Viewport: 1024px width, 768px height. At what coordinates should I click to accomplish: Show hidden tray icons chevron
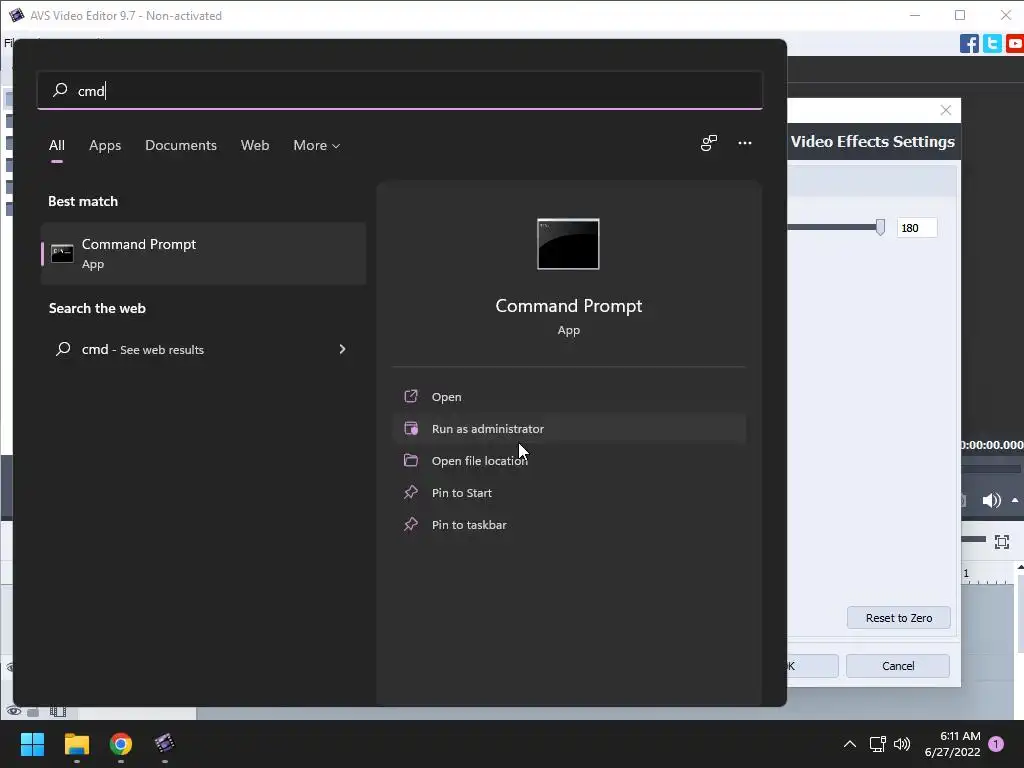(x=850, y=744)
